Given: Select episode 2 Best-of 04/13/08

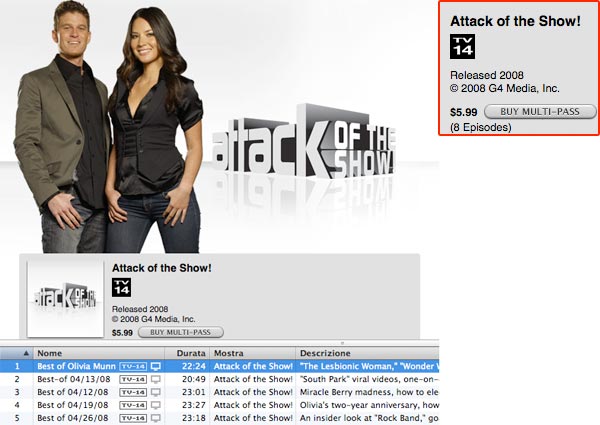Looking at the screenshot, I should pos(220,379).
